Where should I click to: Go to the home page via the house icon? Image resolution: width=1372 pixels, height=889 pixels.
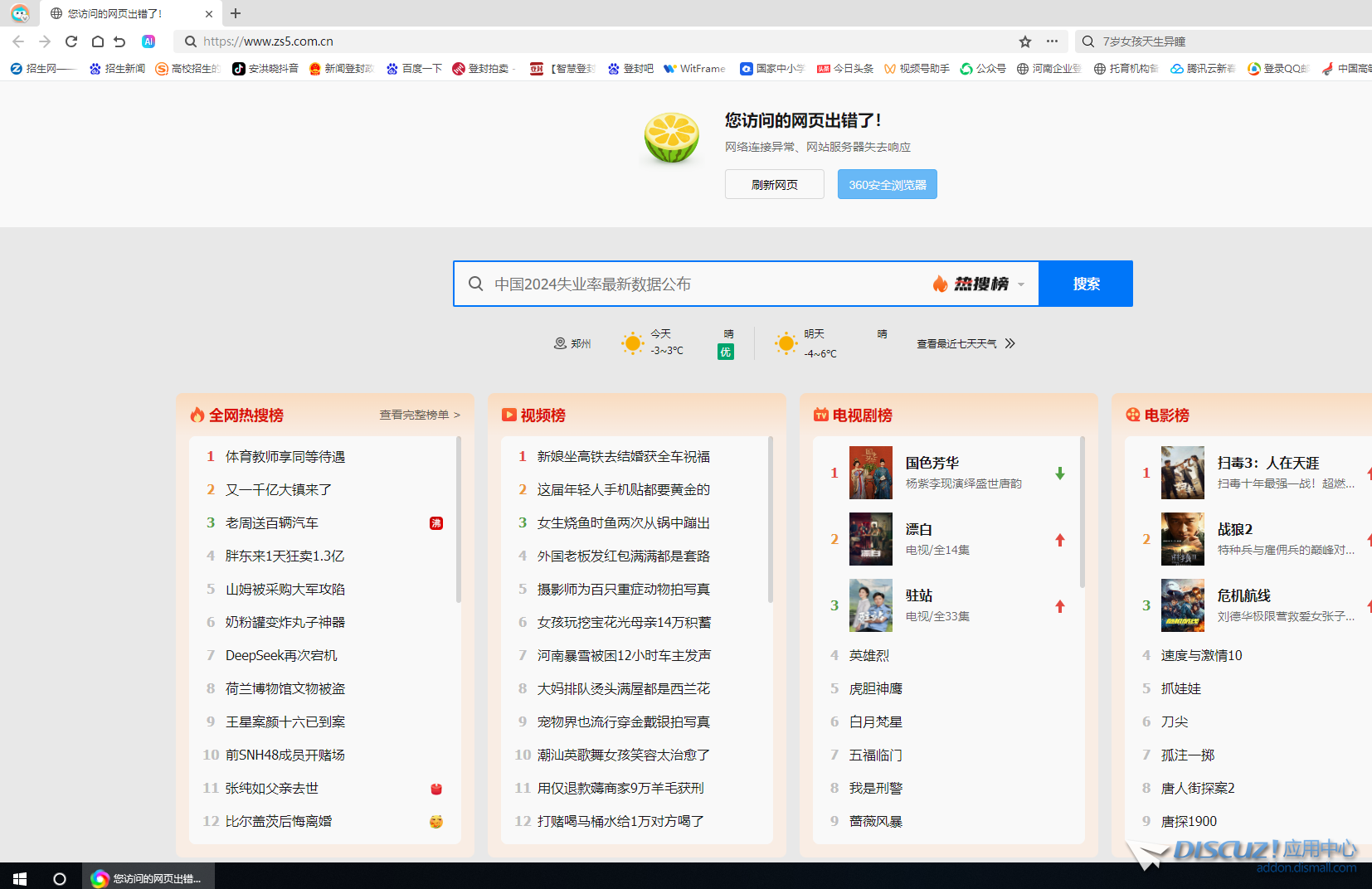click(97, 41)
